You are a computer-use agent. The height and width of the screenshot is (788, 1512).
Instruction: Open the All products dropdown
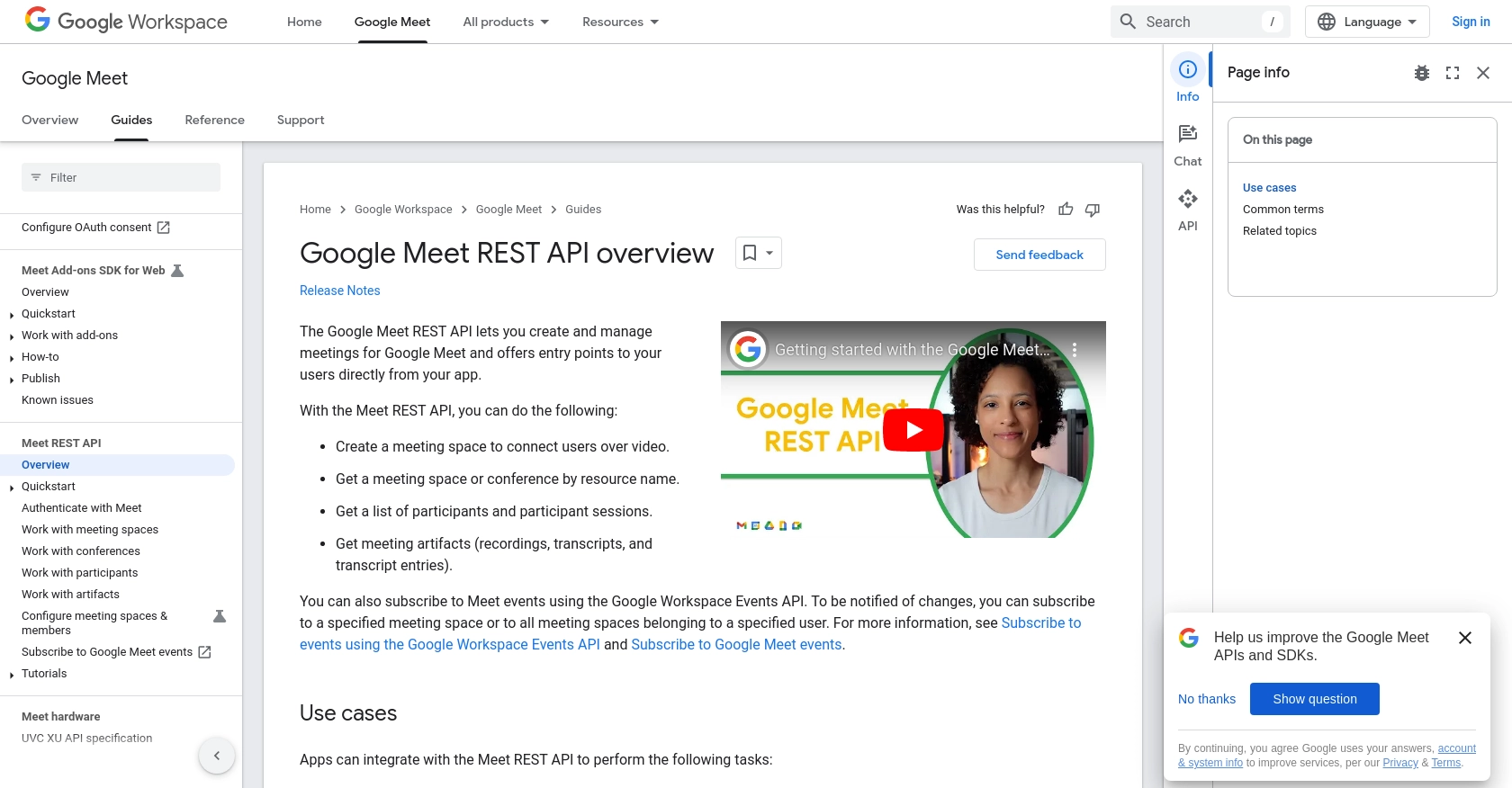click(506, 22)
